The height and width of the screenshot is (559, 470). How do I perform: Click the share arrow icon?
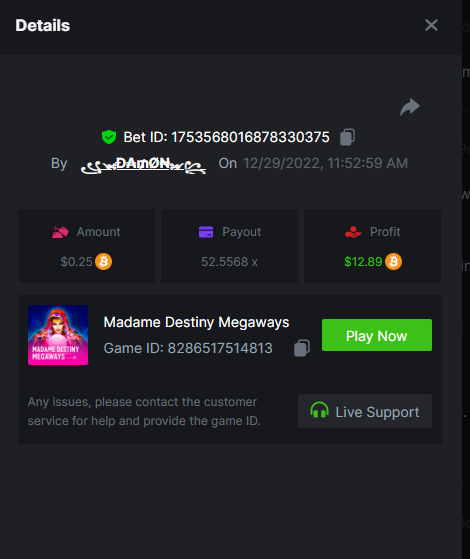(x=410, y=107)
